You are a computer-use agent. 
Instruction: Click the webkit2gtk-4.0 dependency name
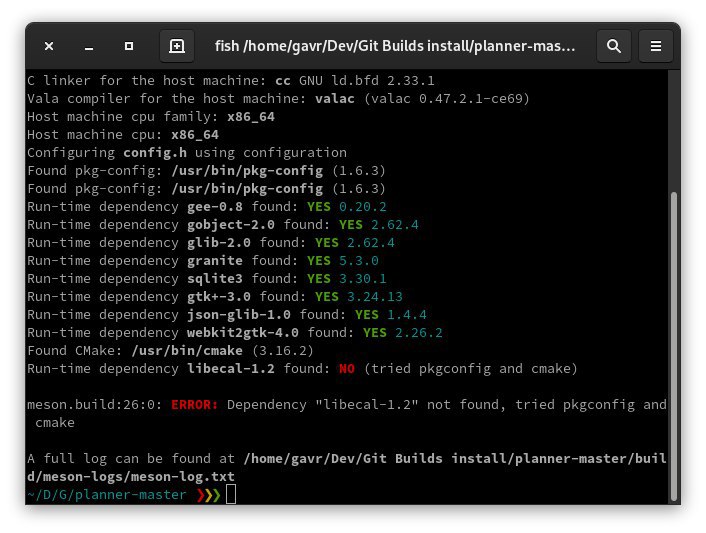(x=243, y=333)
